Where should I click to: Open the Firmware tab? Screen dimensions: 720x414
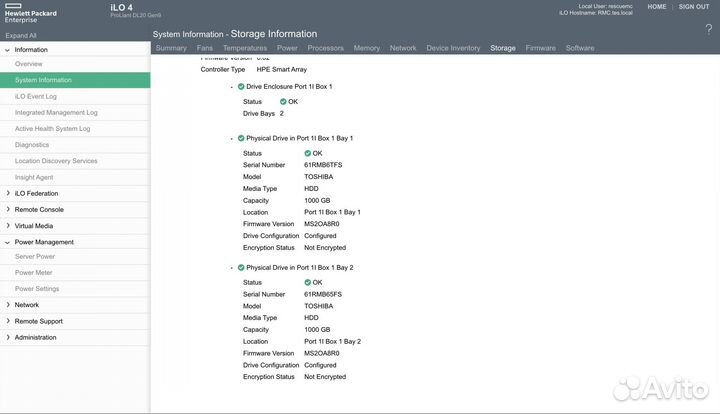coord(540,48)
